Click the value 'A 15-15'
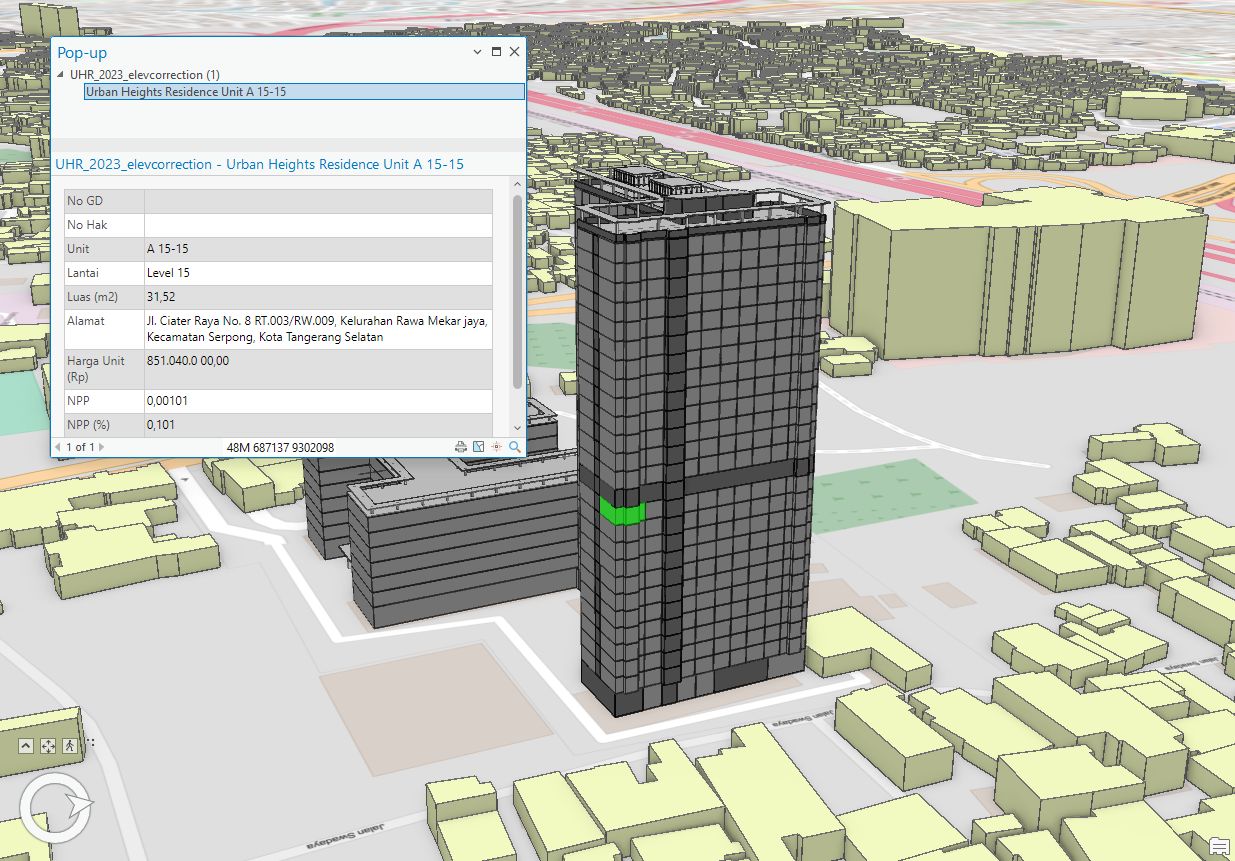Screen dimensions: 1235x861 pos(167,249)
